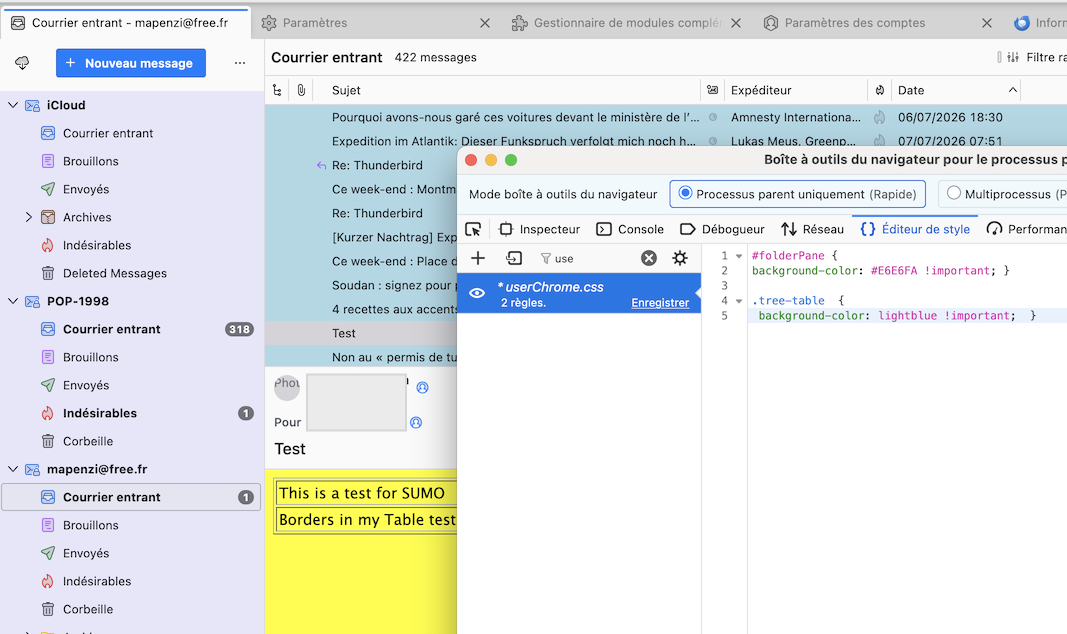This screenshot has width=1067, height=634.
Task: Open the folder pane options ellipsis menu
Action: 240,63
